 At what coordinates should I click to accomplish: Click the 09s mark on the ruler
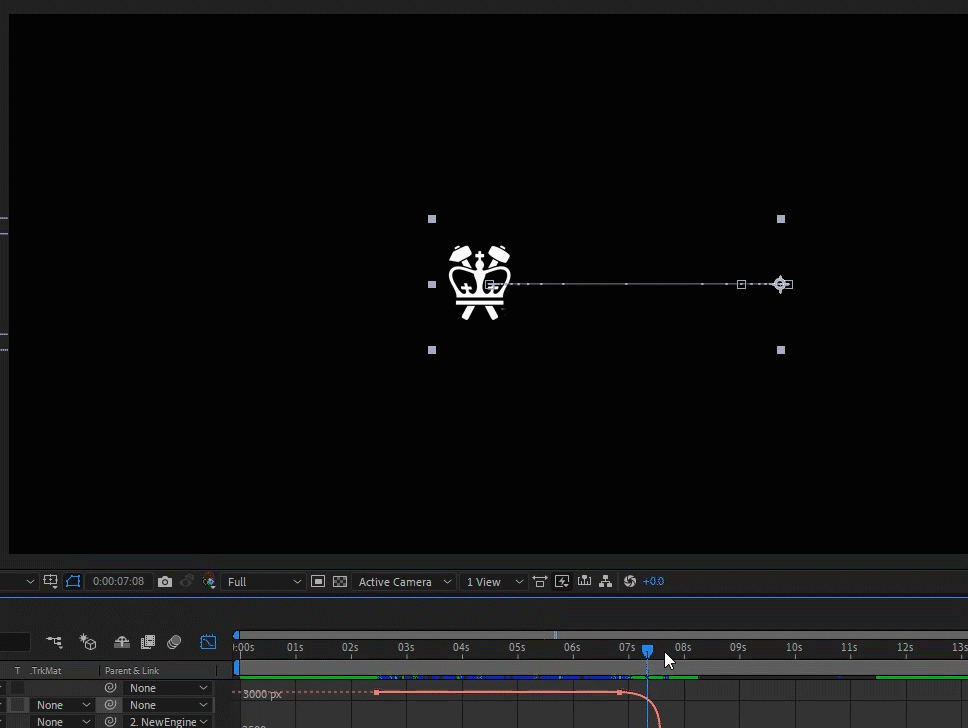[x=738, y=647]
